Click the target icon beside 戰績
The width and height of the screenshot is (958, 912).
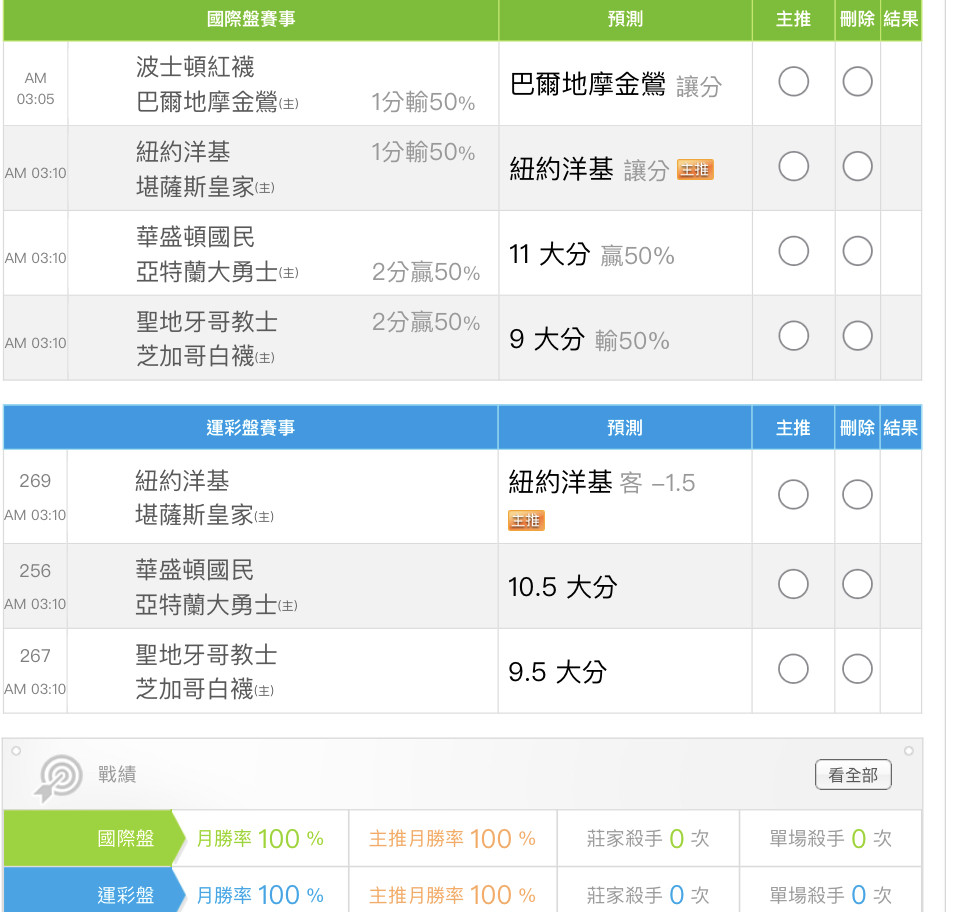pyautogui.click(x=59, y=777)
